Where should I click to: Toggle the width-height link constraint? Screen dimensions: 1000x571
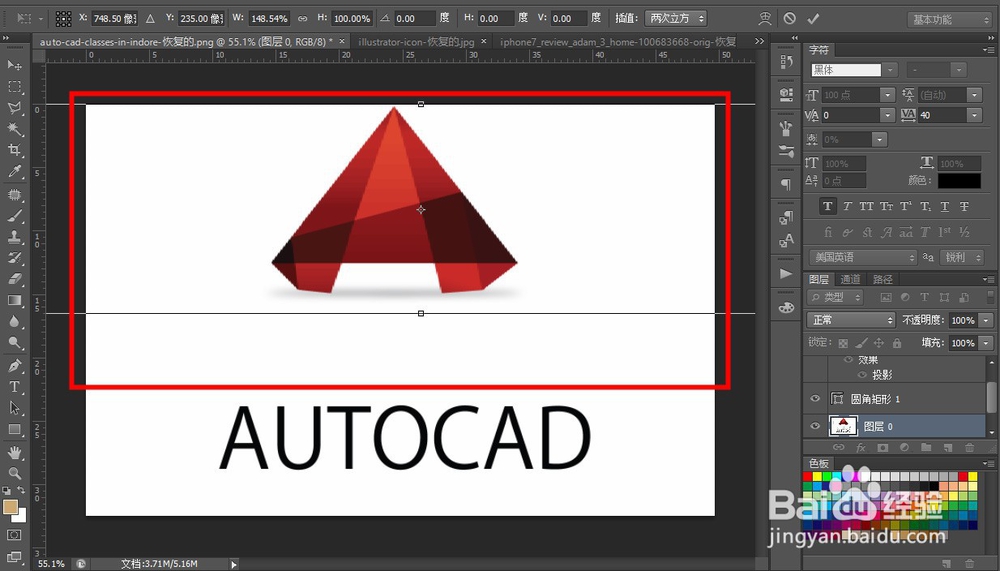(x=302, y=19)
